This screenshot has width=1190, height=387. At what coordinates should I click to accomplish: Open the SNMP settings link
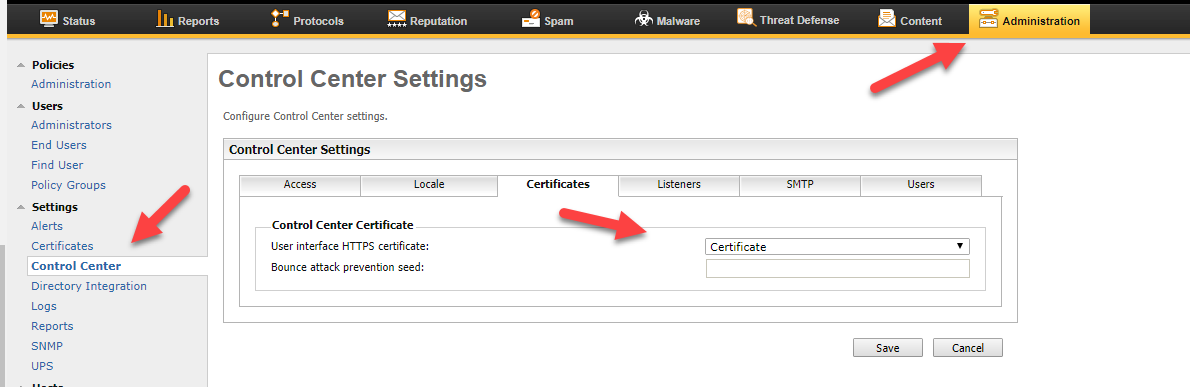tap(47, 346)
